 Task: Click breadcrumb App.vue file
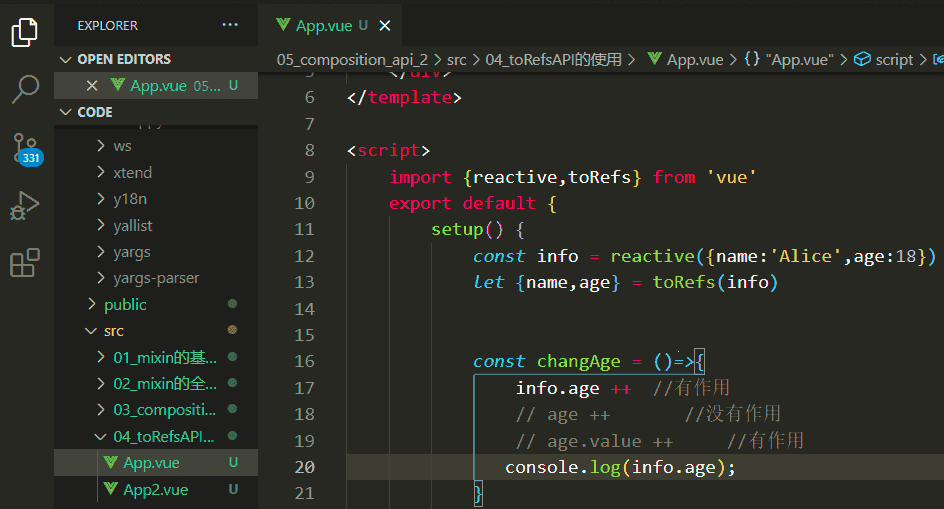(686, 60)
